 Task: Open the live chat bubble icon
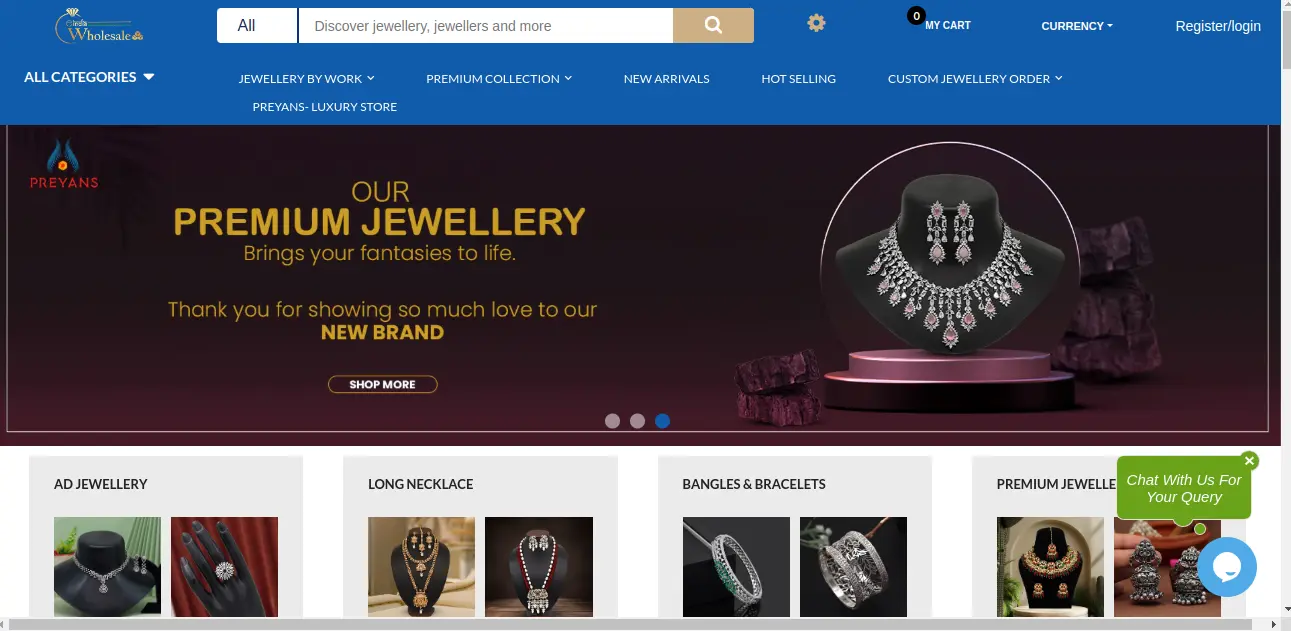pos(1226,567)
